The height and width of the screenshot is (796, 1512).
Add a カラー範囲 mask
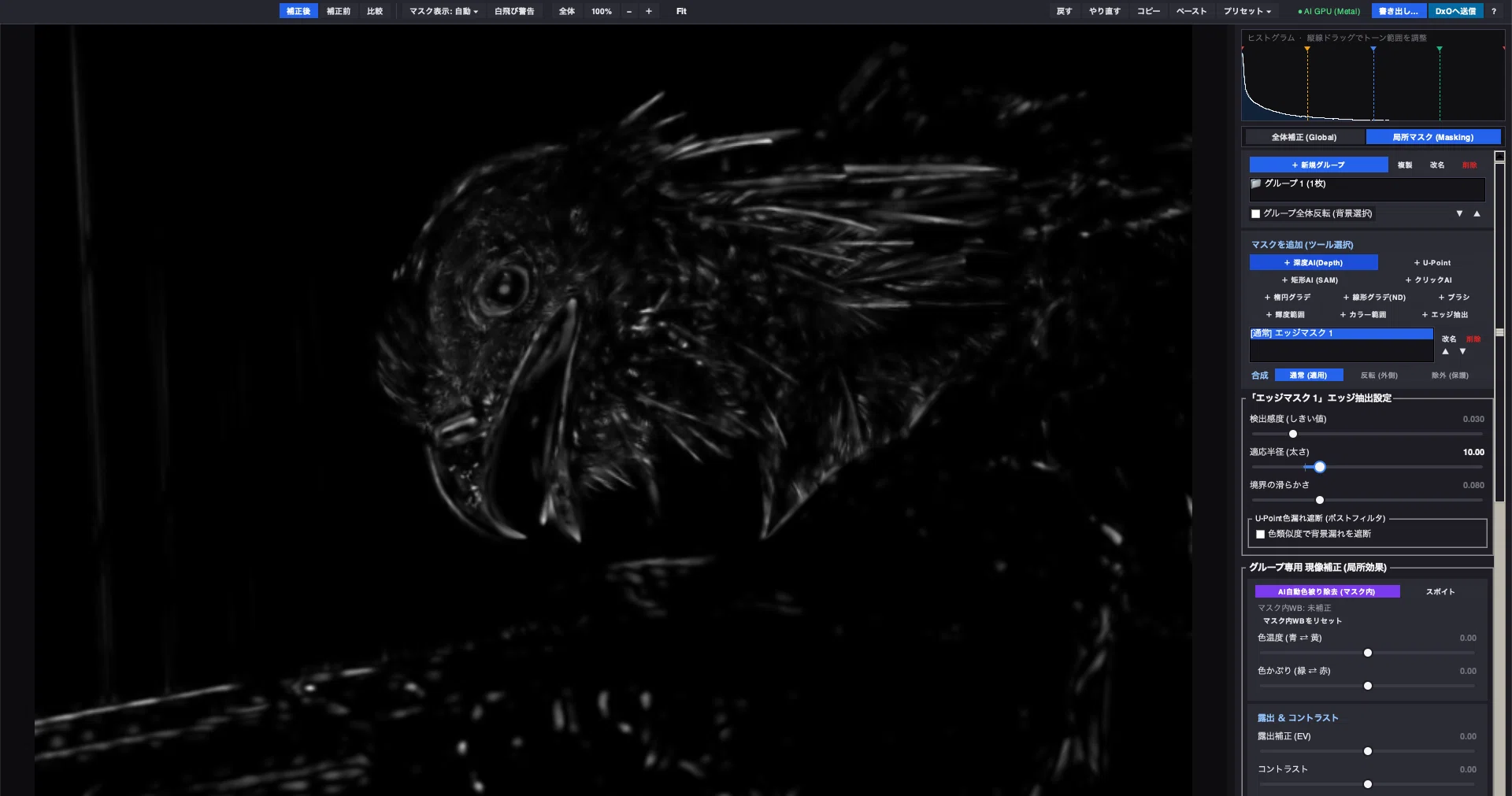tap(1363, 314)
